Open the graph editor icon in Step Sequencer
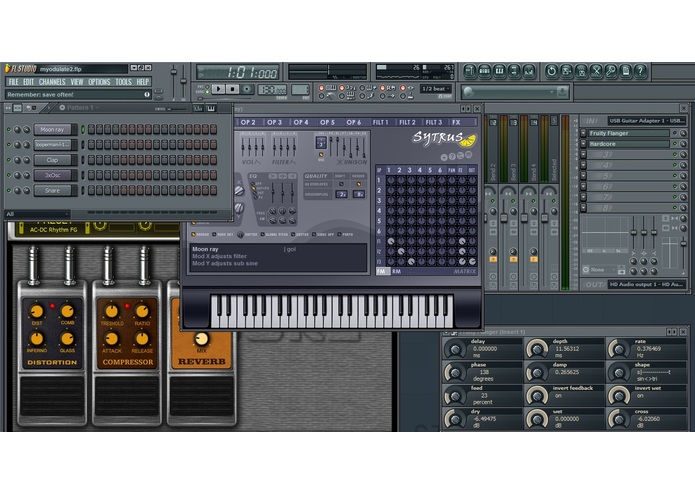The height and width of the screenshot is (494, 695). click(198, 108)
